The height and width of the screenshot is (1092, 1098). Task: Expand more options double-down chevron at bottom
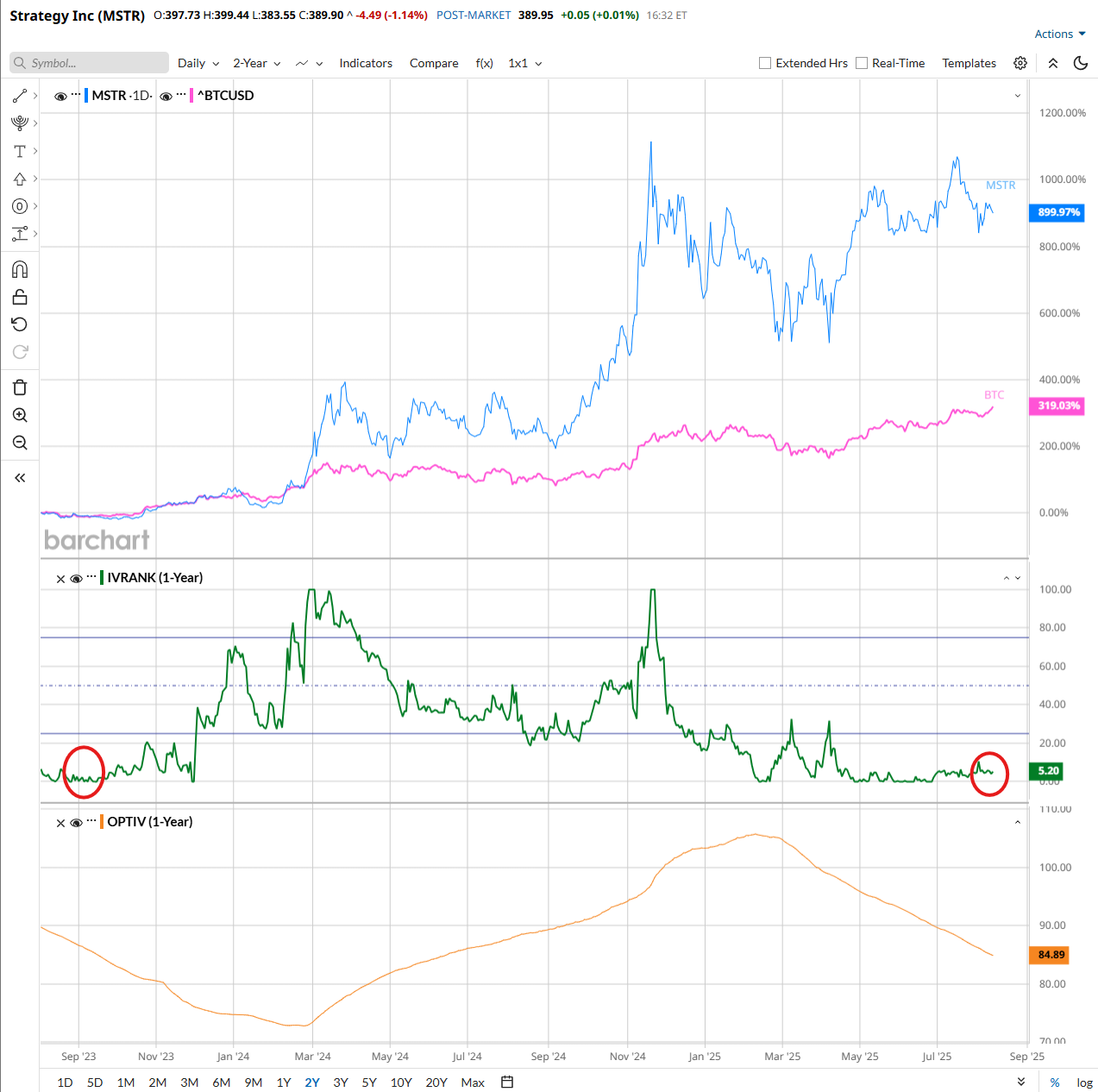(1020, 1083)
